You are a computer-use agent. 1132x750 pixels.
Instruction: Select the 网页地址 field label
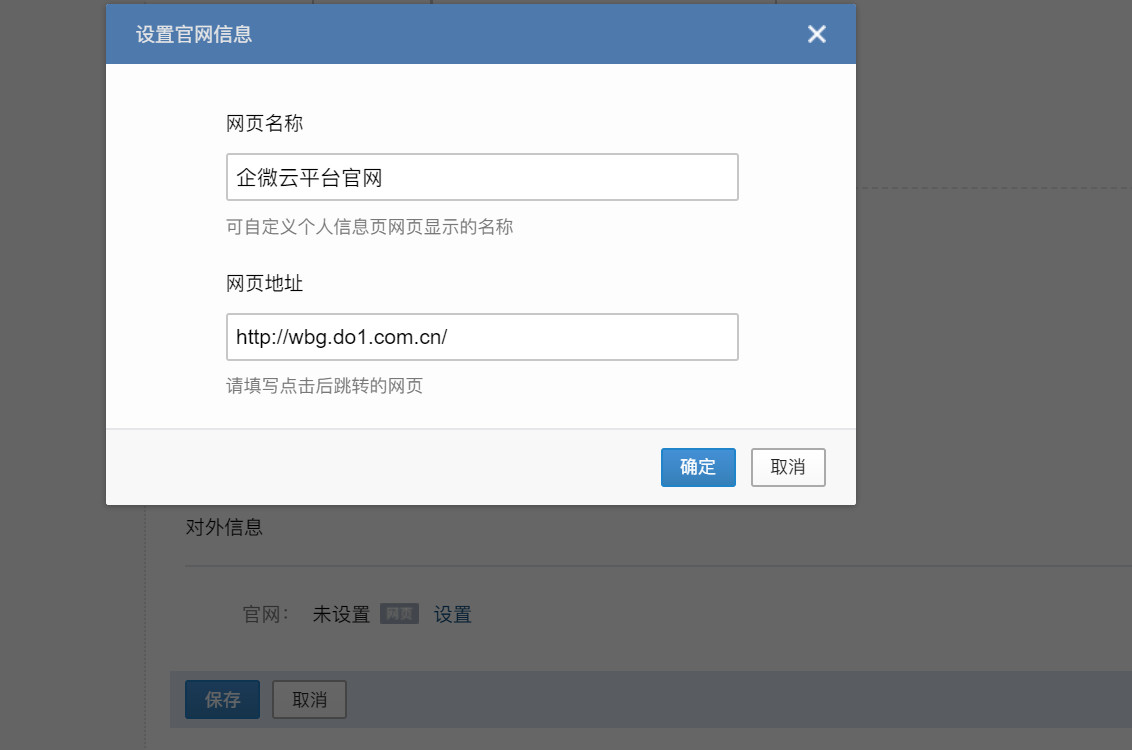pos(265,284)
